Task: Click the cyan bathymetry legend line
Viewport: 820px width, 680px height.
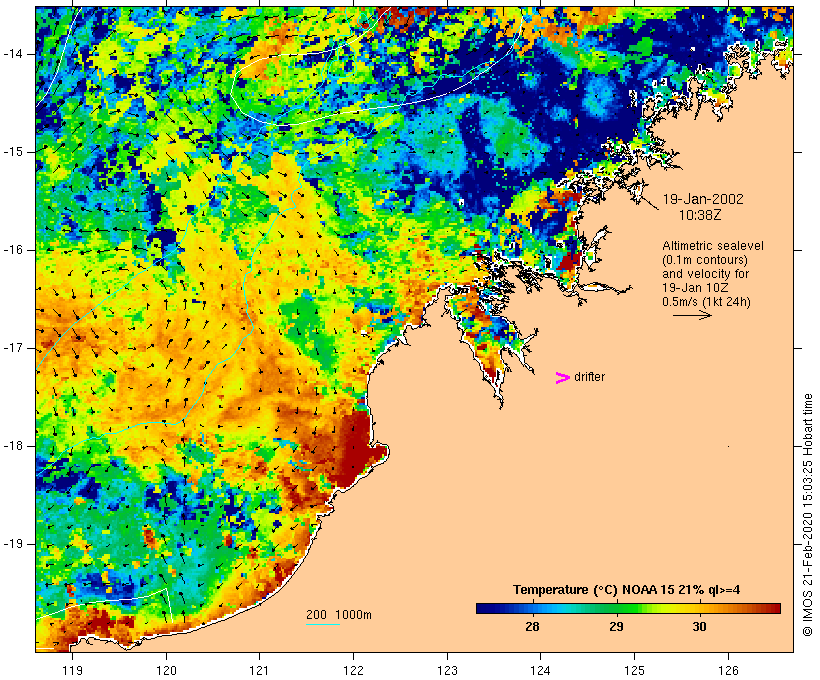Action: coord(323,624)
